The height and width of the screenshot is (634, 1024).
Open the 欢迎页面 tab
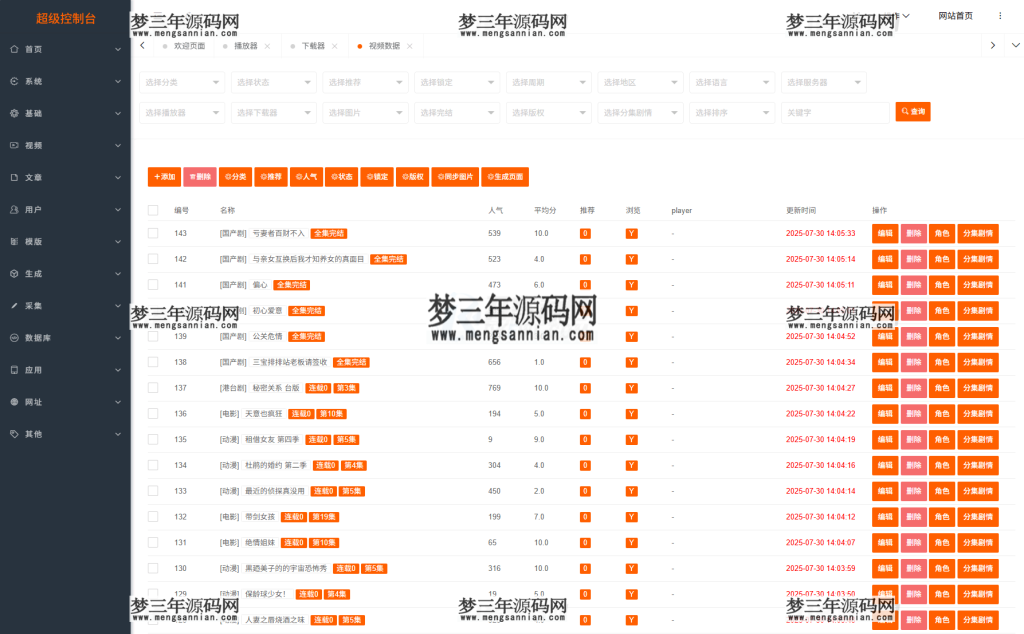(190, 45)
